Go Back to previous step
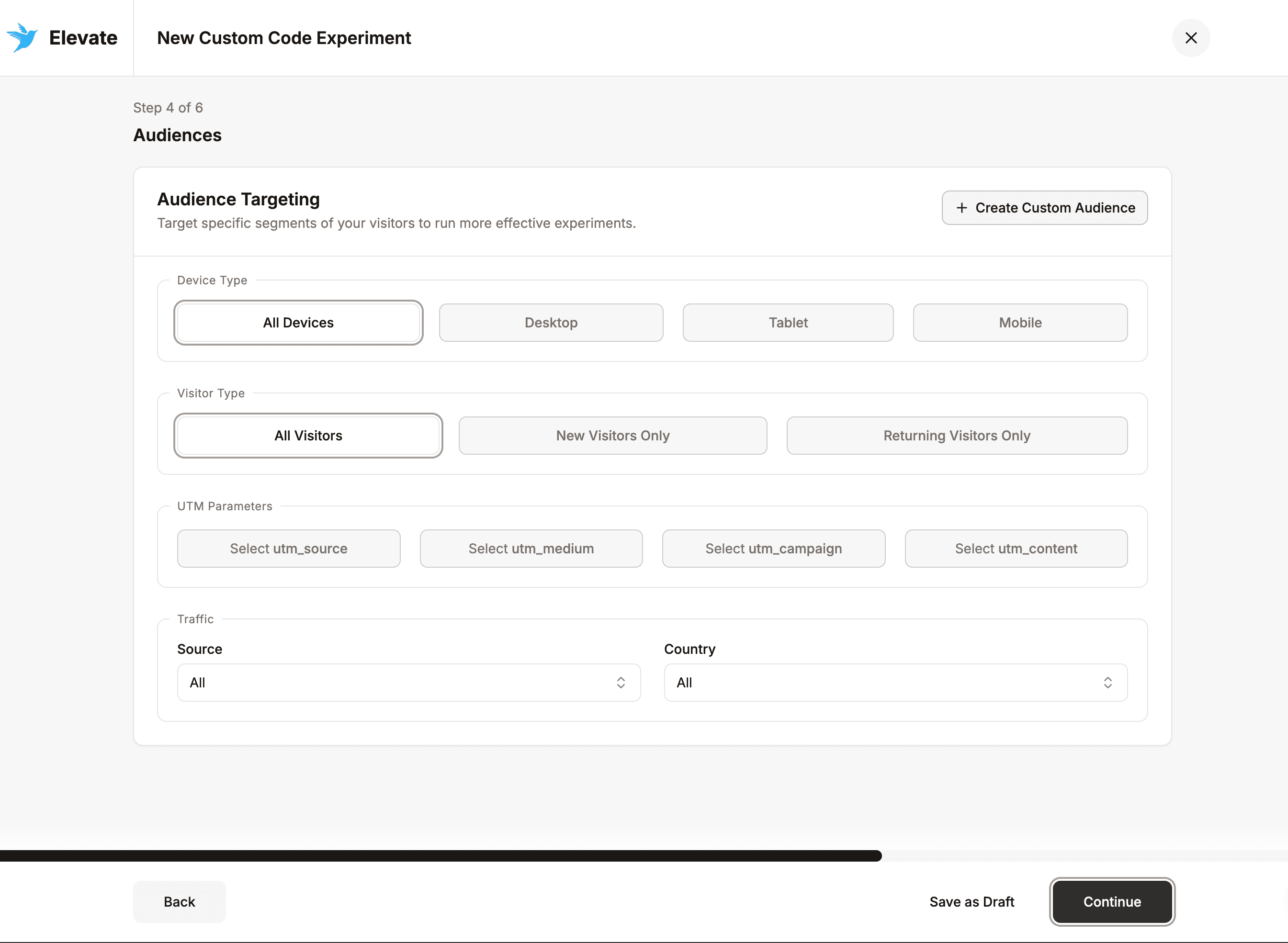Viewport: 1288px width, 943px height. pos(179,902)
